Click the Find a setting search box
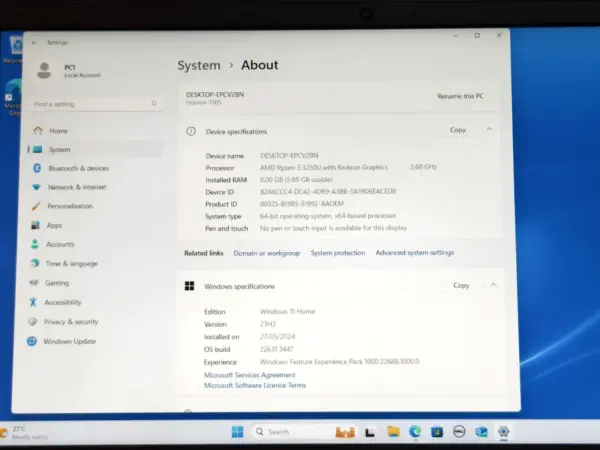Viewport: 600px width, 450px height. (x=96, y=104)
